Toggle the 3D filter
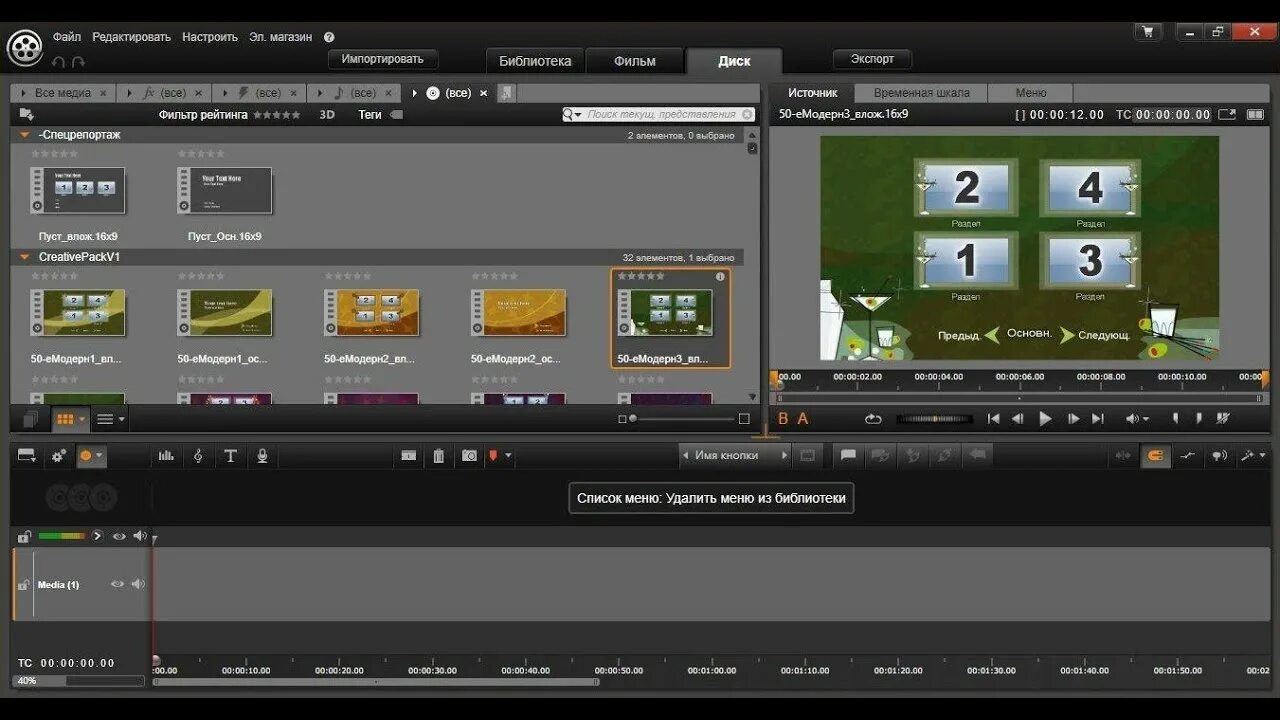Viewport: 1280px width, 720px height. pos(327,115)
